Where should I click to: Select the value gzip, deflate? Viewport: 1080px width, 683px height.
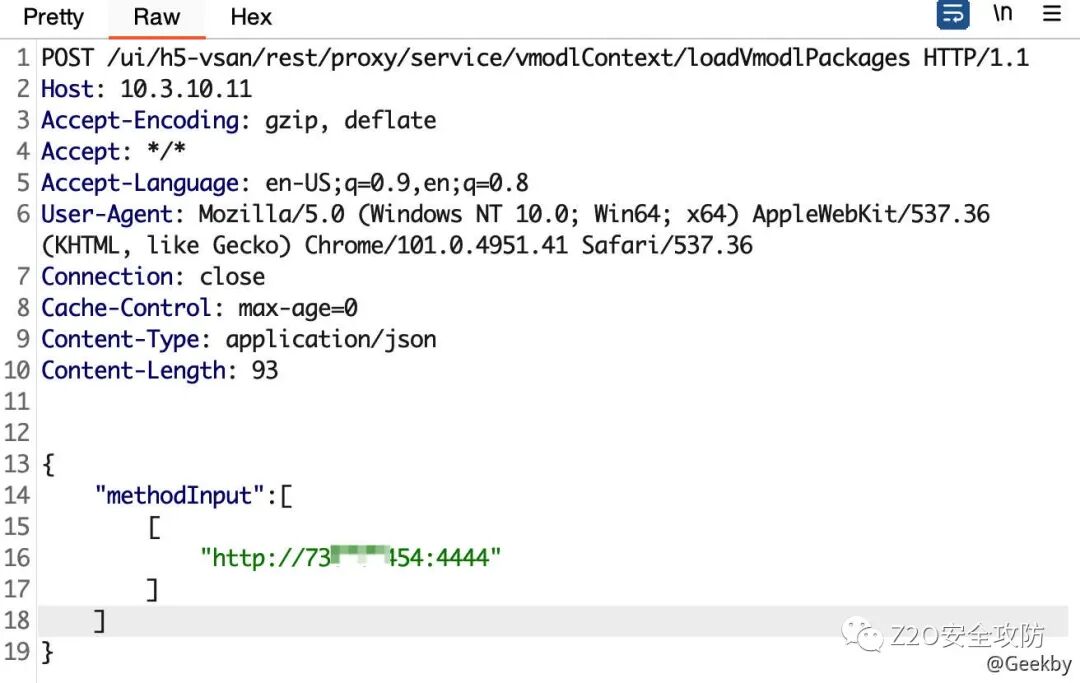(x=351, y=120)
